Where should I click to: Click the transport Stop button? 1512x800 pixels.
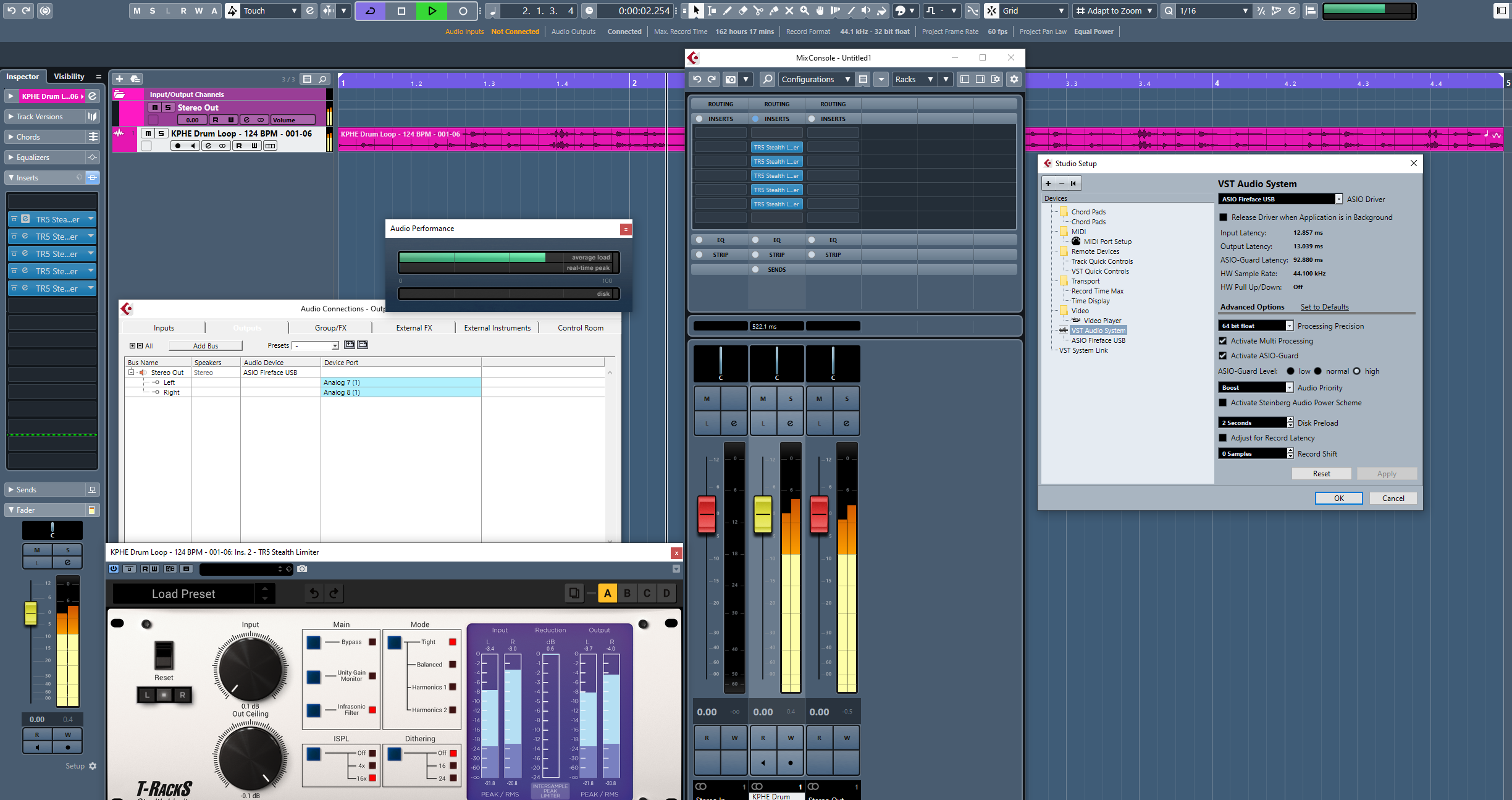click(401, 11)
